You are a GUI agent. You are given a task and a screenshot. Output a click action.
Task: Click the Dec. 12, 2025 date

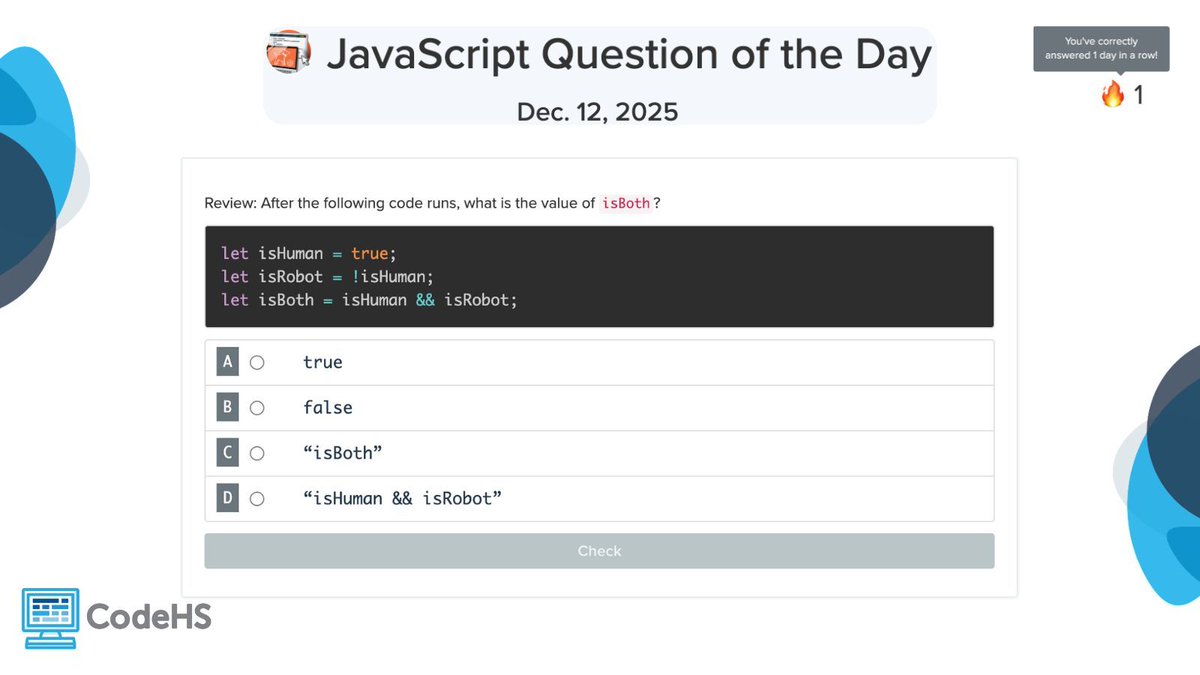click(x=597, y=112)
